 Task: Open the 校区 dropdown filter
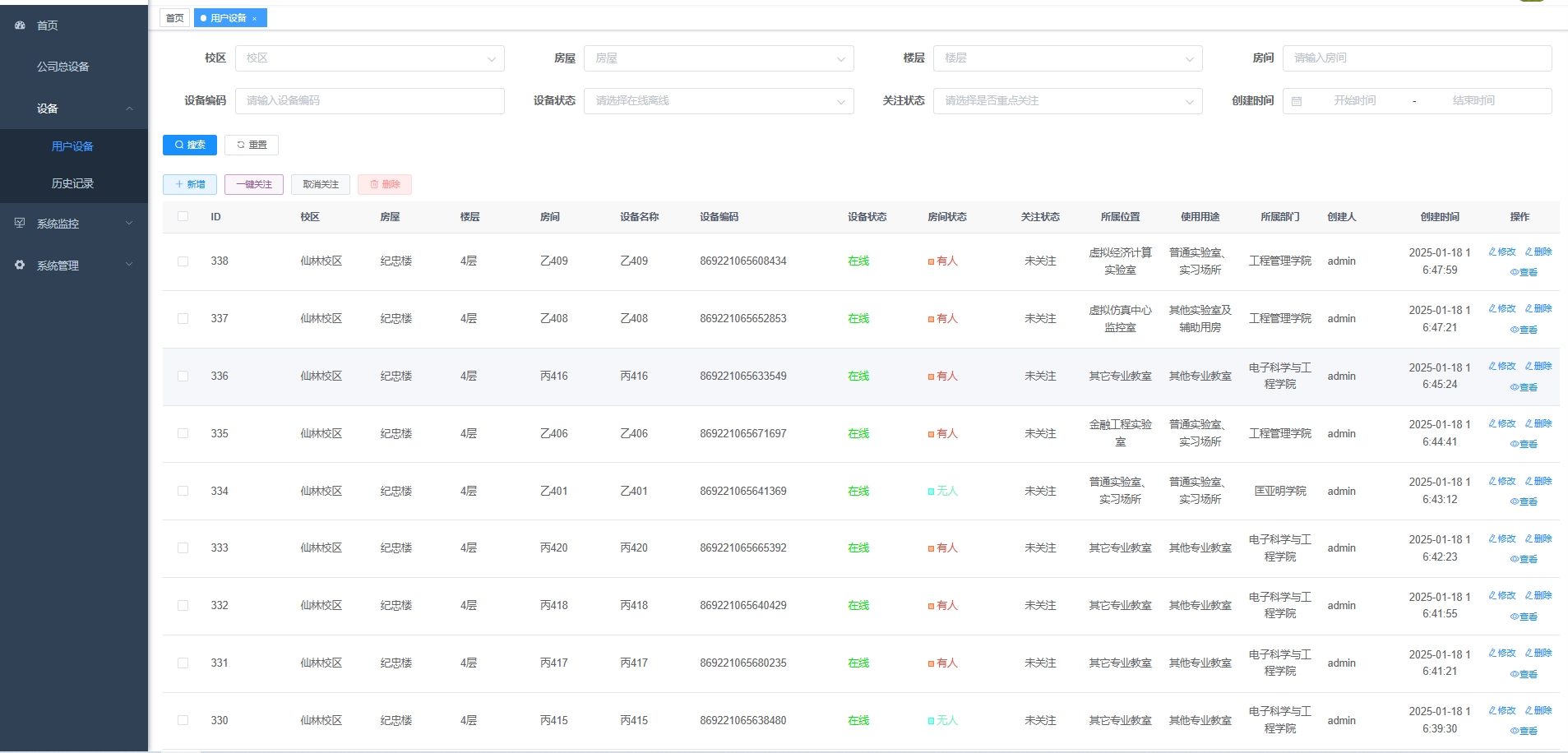point(370,58)
